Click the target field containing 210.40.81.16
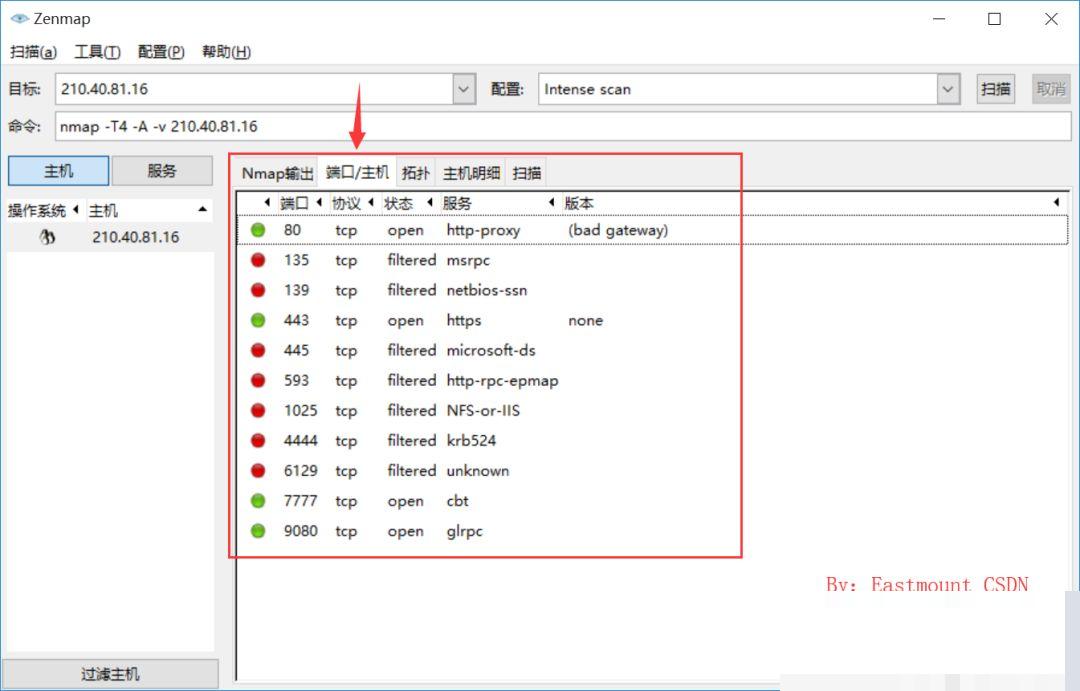 tap(255, 89)
